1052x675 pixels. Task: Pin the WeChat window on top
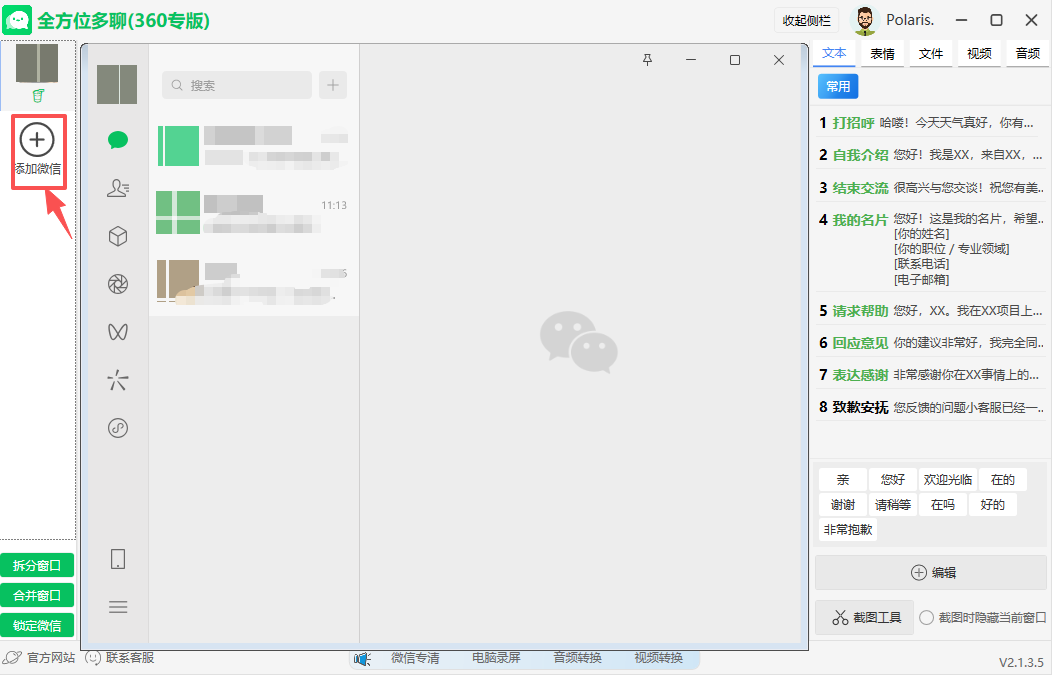click(x=647, y=60)
